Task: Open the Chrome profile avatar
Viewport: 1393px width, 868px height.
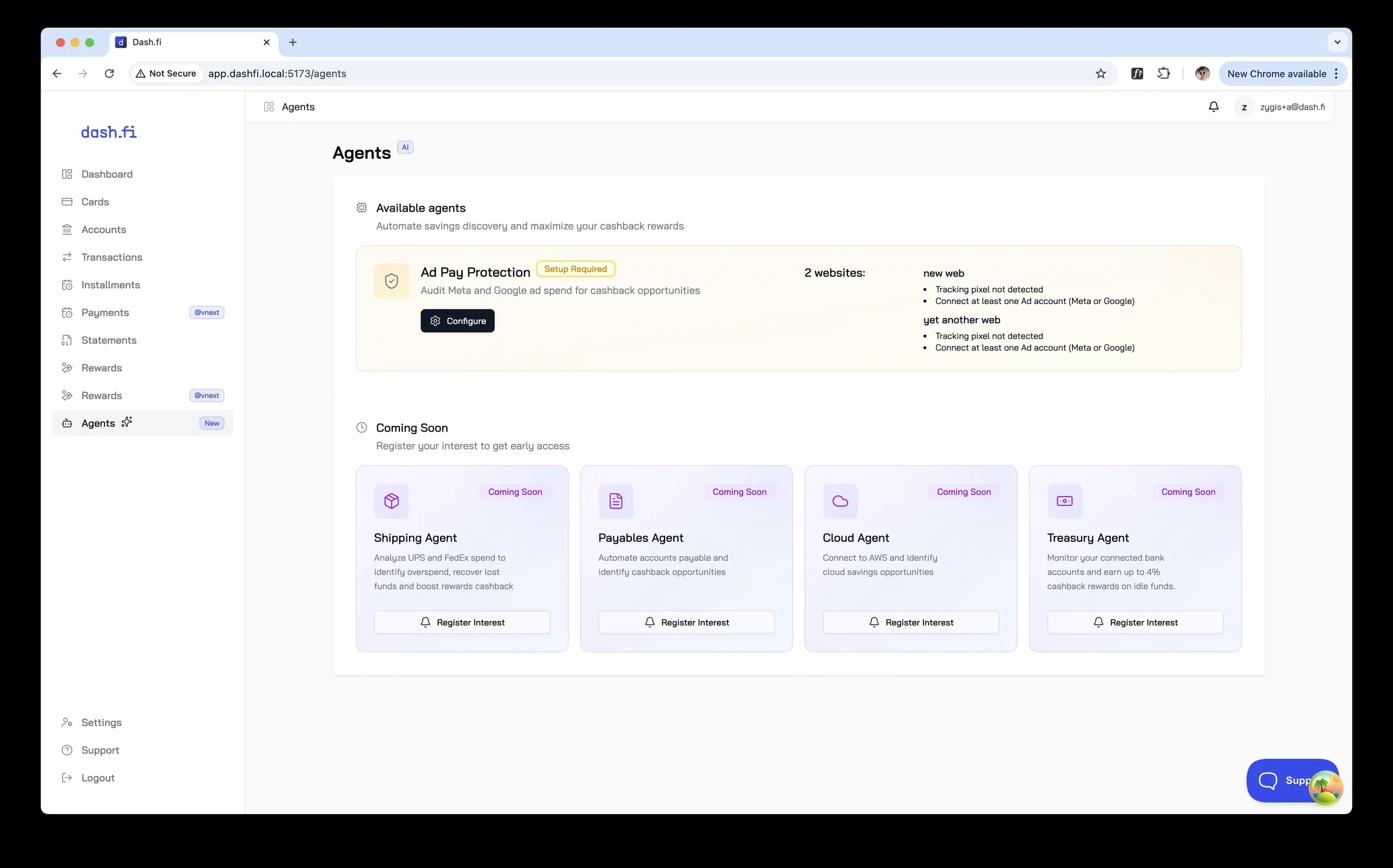Action: pos(1202,74)
